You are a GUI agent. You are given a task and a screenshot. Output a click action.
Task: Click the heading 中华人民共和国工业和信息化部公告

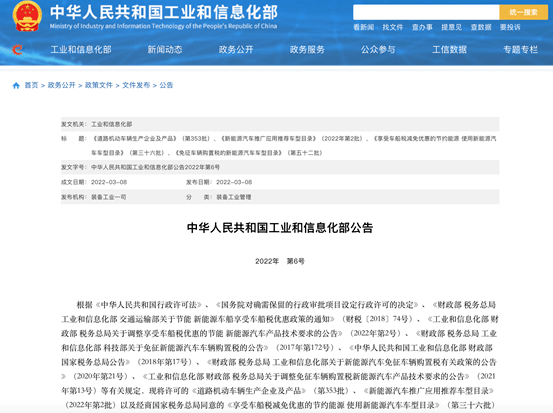click(280, 228)
